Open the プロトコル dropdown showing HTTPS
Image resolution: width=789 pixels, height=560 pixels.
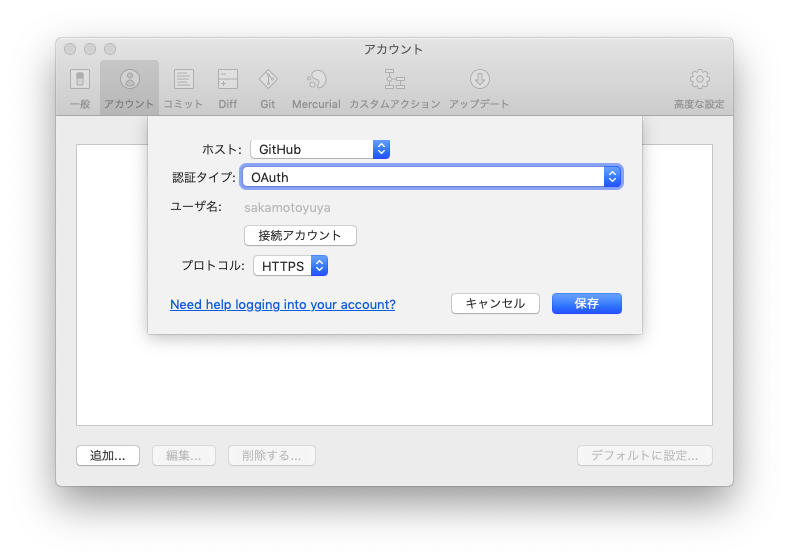tap(291, 266)
